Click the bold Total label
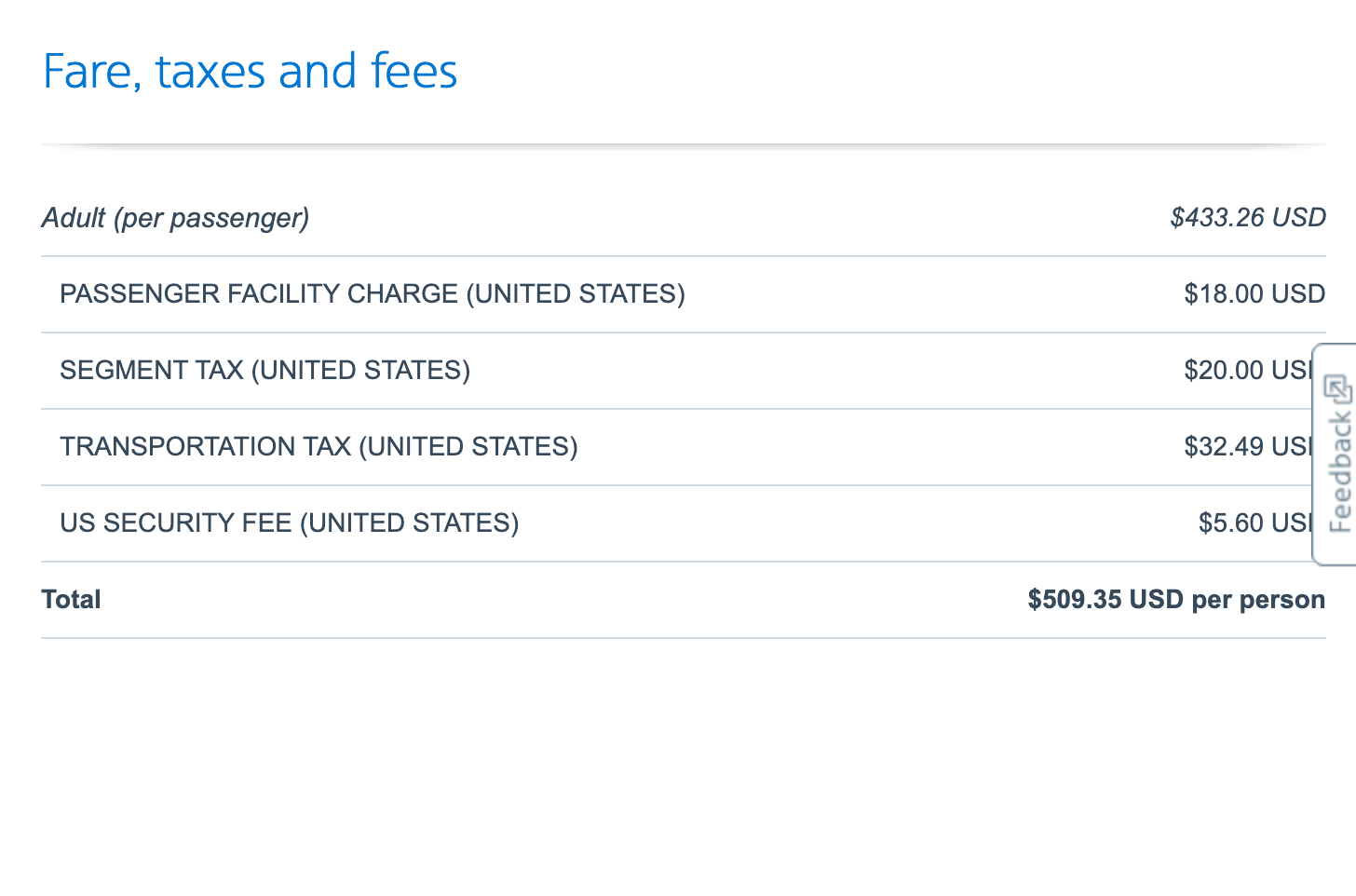Screen dimensions: 1356x896 (72, 600)
